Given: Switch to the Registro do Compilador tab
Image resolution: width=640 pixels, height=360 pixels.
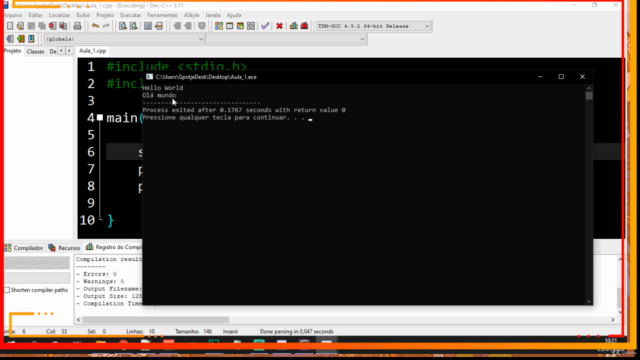Looking at the screenshot, I should [114, 247].
